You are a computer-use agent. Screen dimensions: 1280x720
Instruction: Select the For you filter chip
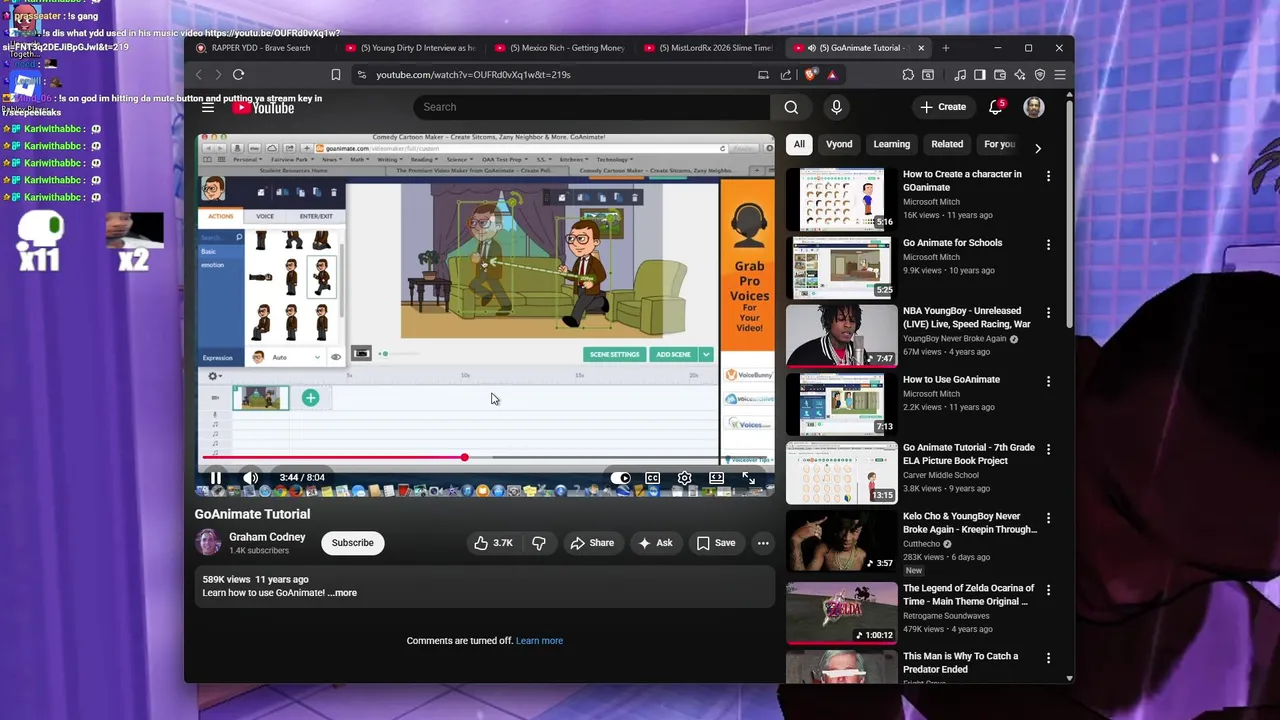point(999,144)
